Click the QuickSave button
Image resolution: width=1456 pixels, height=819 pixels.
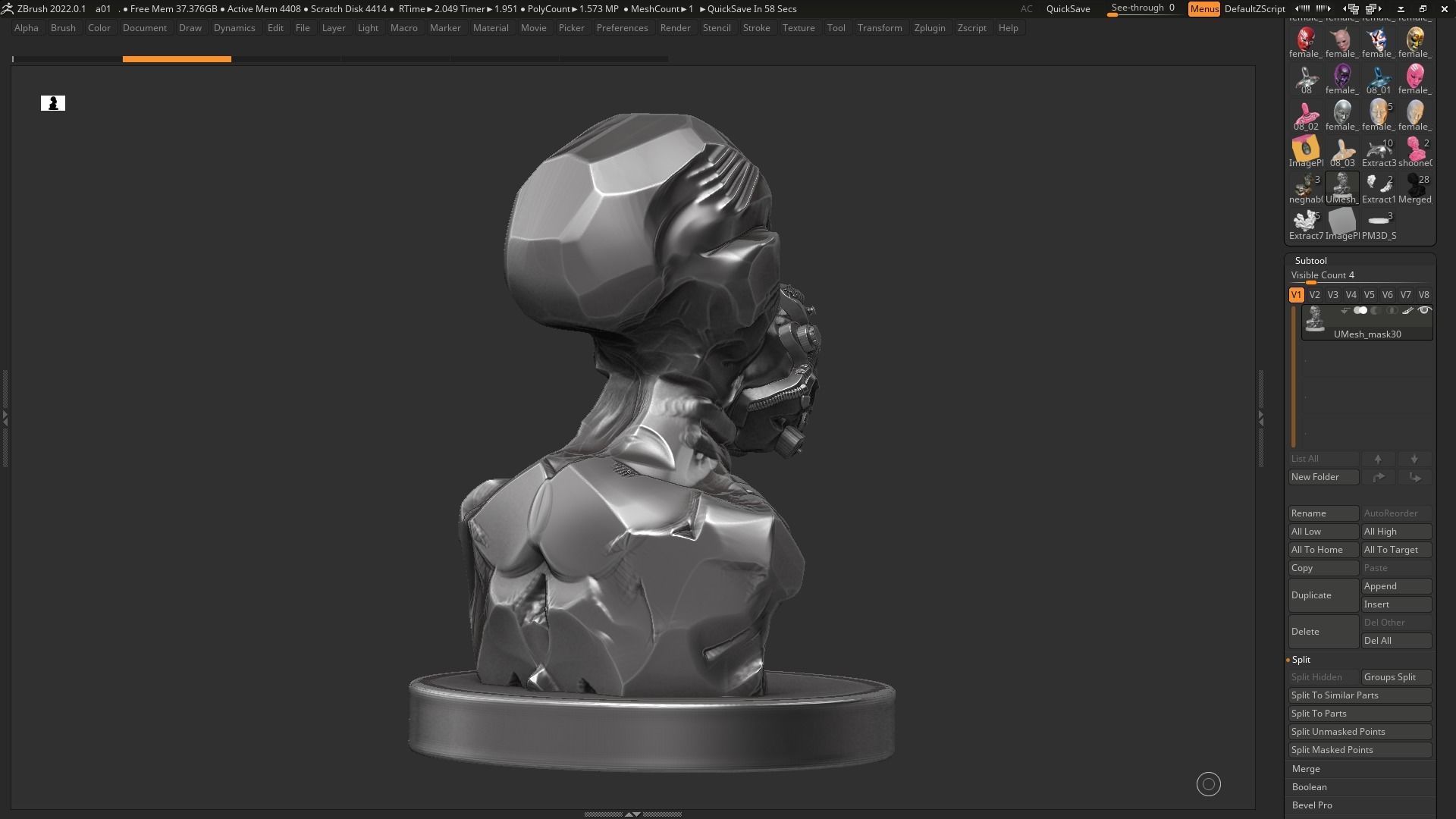pos(1068,9)
